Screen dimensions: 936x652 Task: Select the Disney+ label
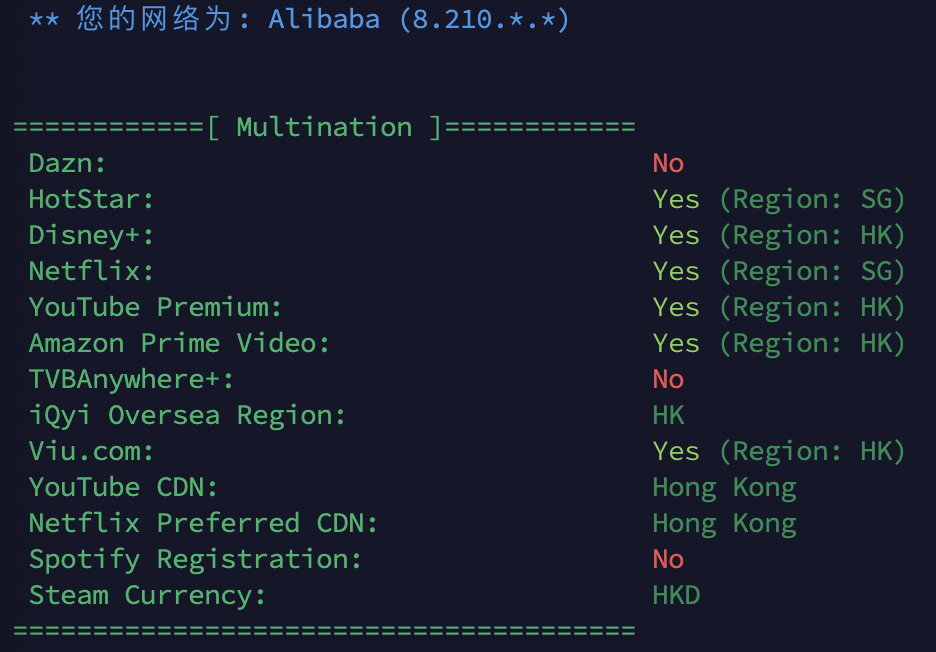pos(91,235)
